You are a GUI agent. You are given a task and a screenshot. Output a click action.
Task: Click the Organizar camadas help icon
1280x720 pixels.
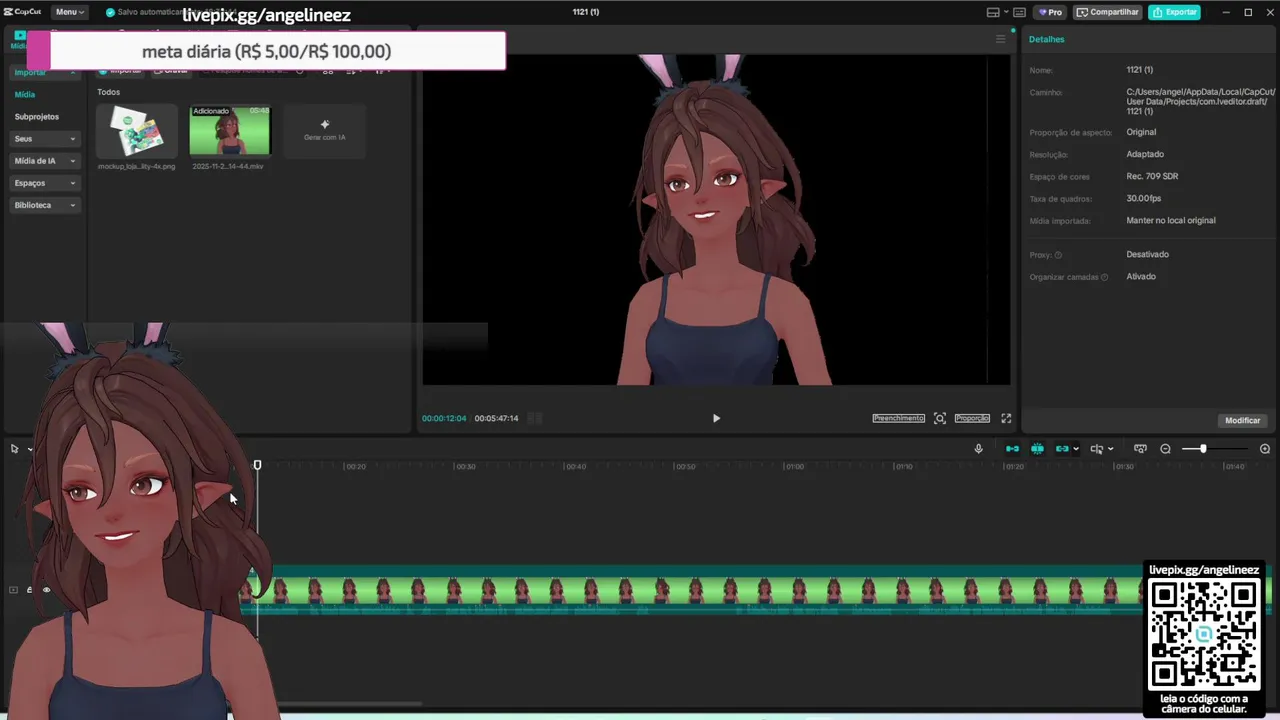tap(1104, 277)
